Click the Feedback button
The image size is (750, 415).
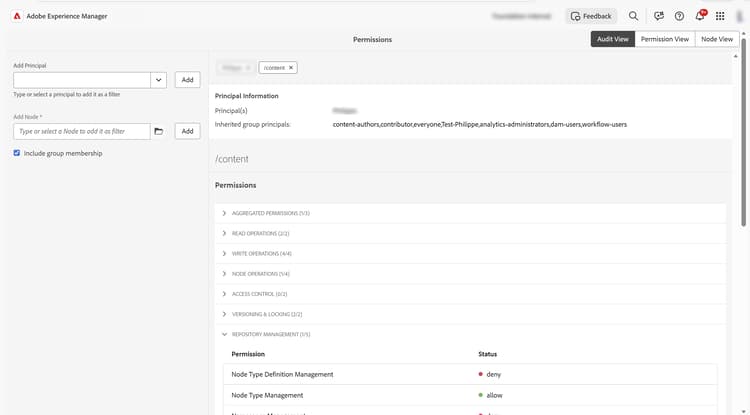point(591,16)
